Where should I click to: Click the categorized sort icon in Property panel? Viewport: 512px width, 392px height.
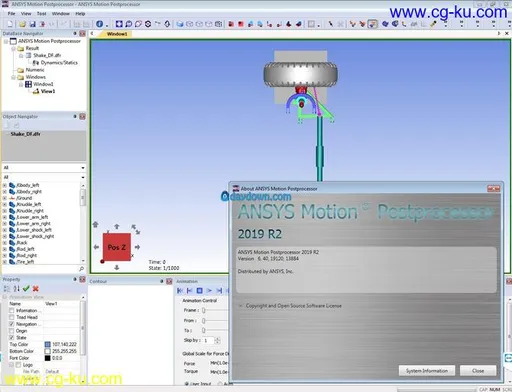(7, 289)
